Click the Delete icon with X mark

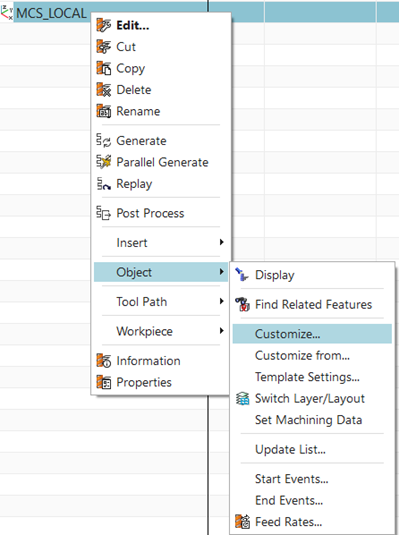[x=103, y=90]
